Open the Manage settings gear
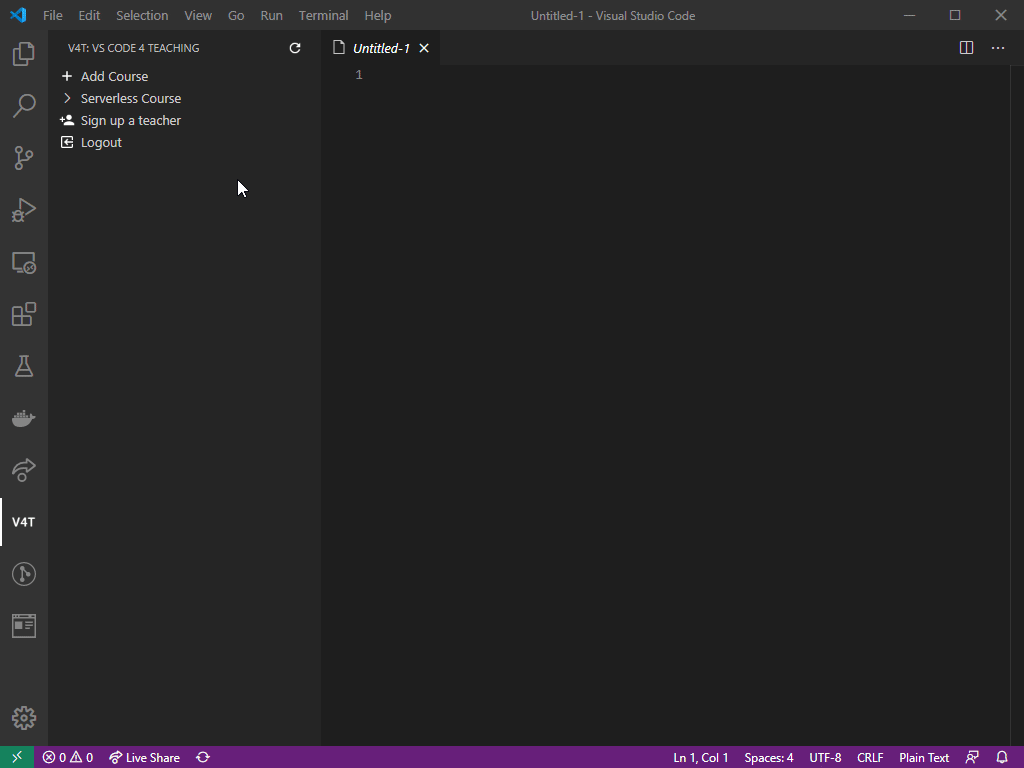1024x768 pixels. click(x=24, y=718)
